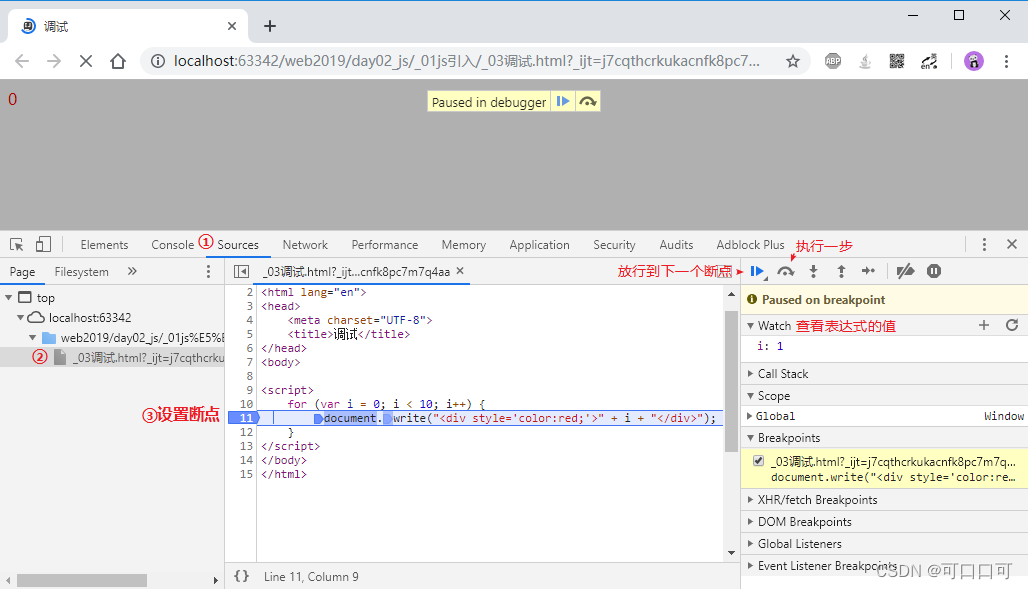Add a watch expression with the plus icon
The image size is (1028, 589).
pos(984,325)
